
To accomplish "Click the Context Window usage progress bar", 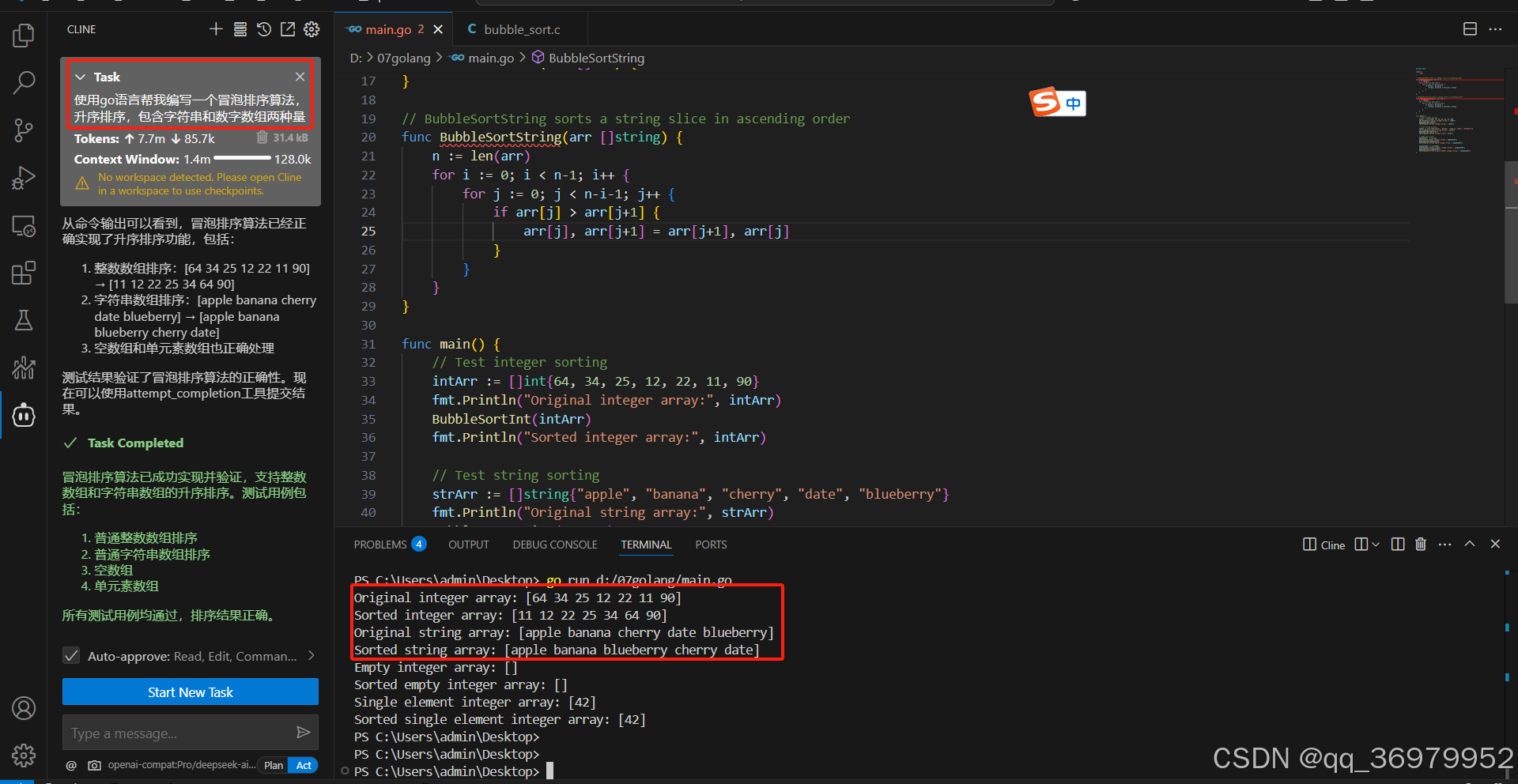I will 243,159.
